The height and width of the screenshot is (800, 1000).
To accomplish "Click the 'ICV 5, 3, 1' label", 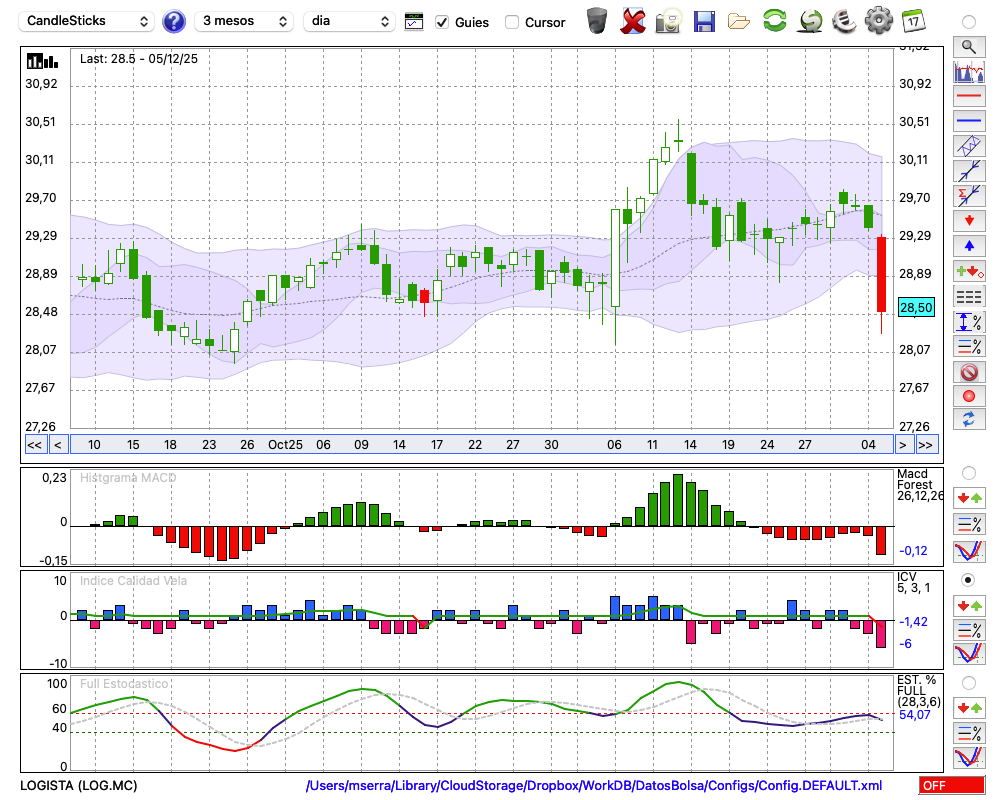I will [913, 582].
